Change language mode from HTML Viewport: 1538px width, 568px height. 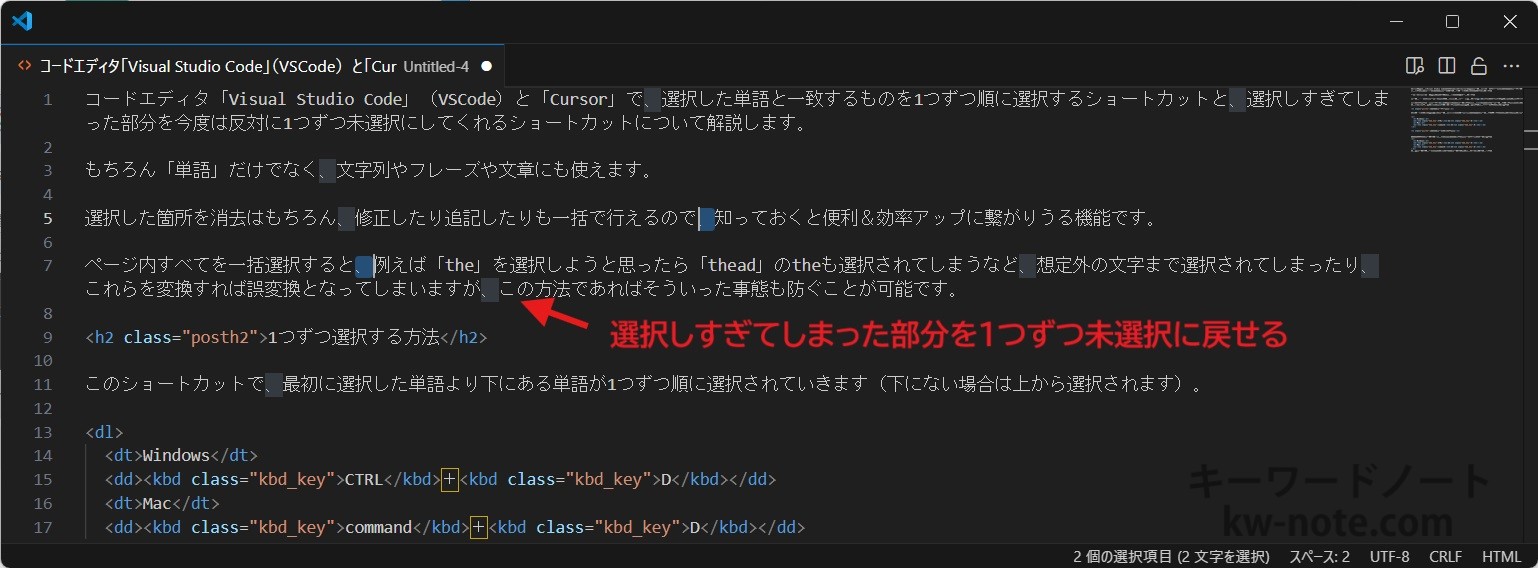coord(1501,556)
